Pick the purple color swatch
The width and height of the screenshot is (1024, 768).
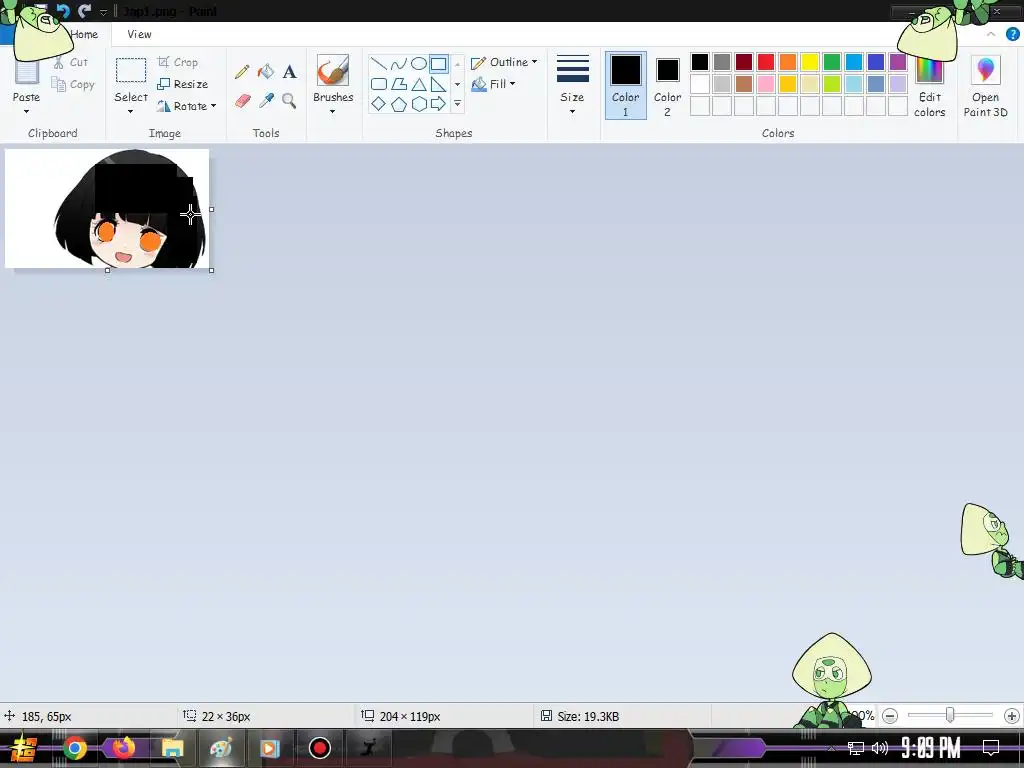(898, 62)
